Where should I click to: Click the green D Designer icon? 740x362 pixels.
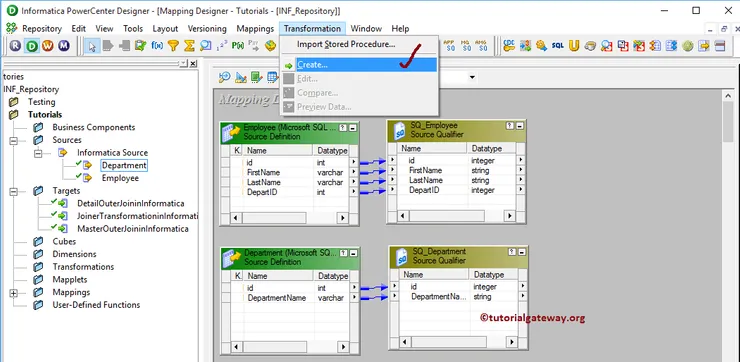pyautogui.click(x=32, y=46)
